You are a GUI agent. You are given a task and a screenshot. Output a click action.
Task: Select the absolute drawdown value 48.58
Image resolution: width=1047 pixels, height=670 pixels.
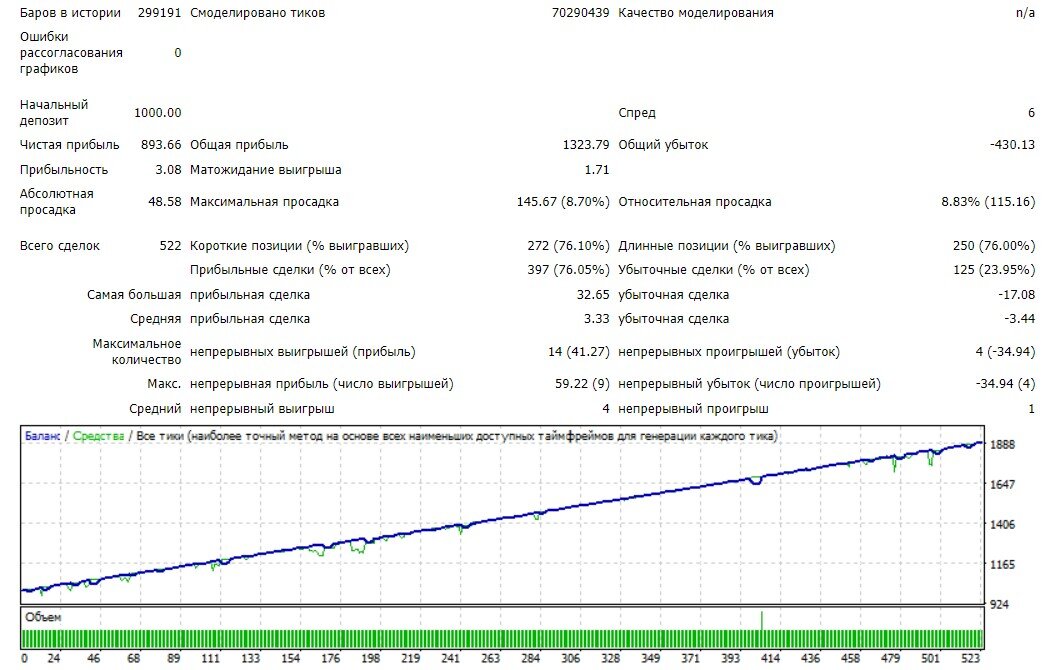(165, 202)
